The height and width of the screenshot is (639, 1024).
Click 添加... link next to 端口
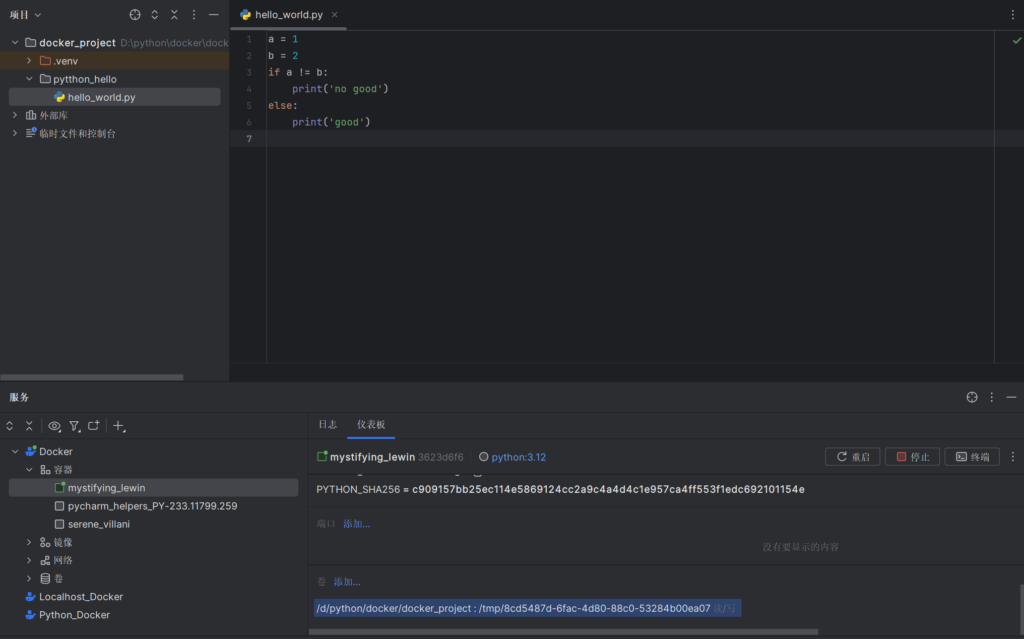[x=356, y=524]
